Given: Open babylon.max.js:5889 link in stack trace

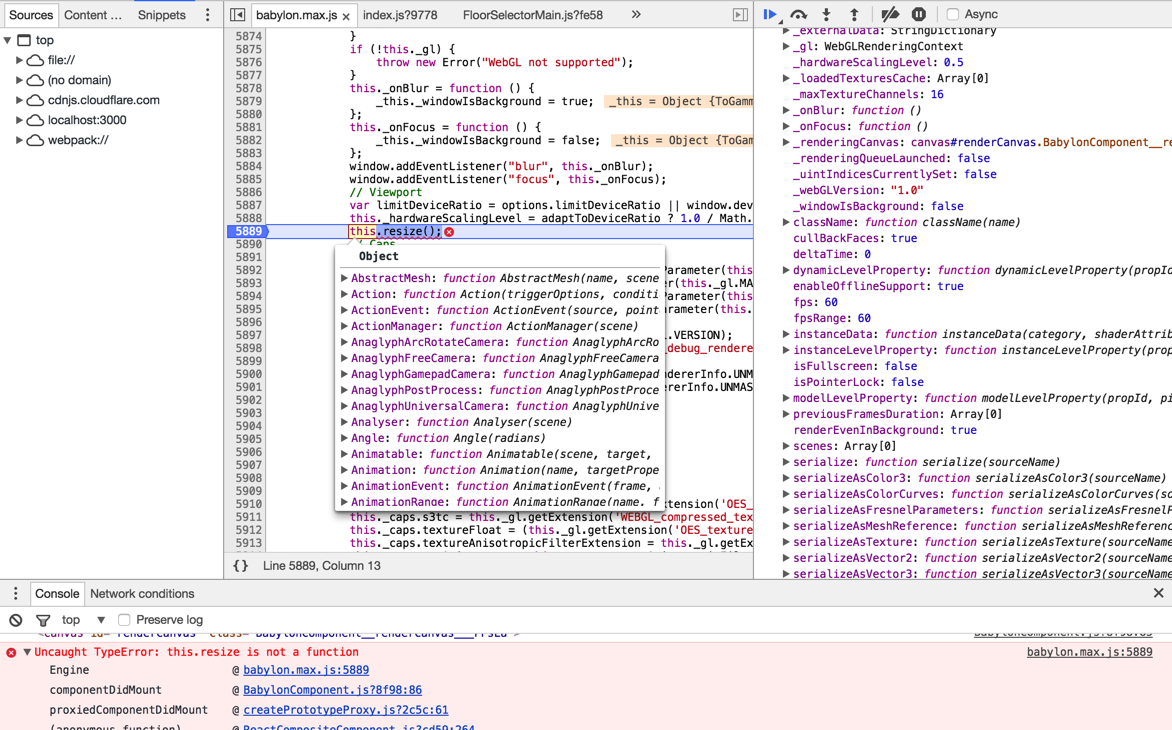Looking at the screenshot, I should coord(306,670).
